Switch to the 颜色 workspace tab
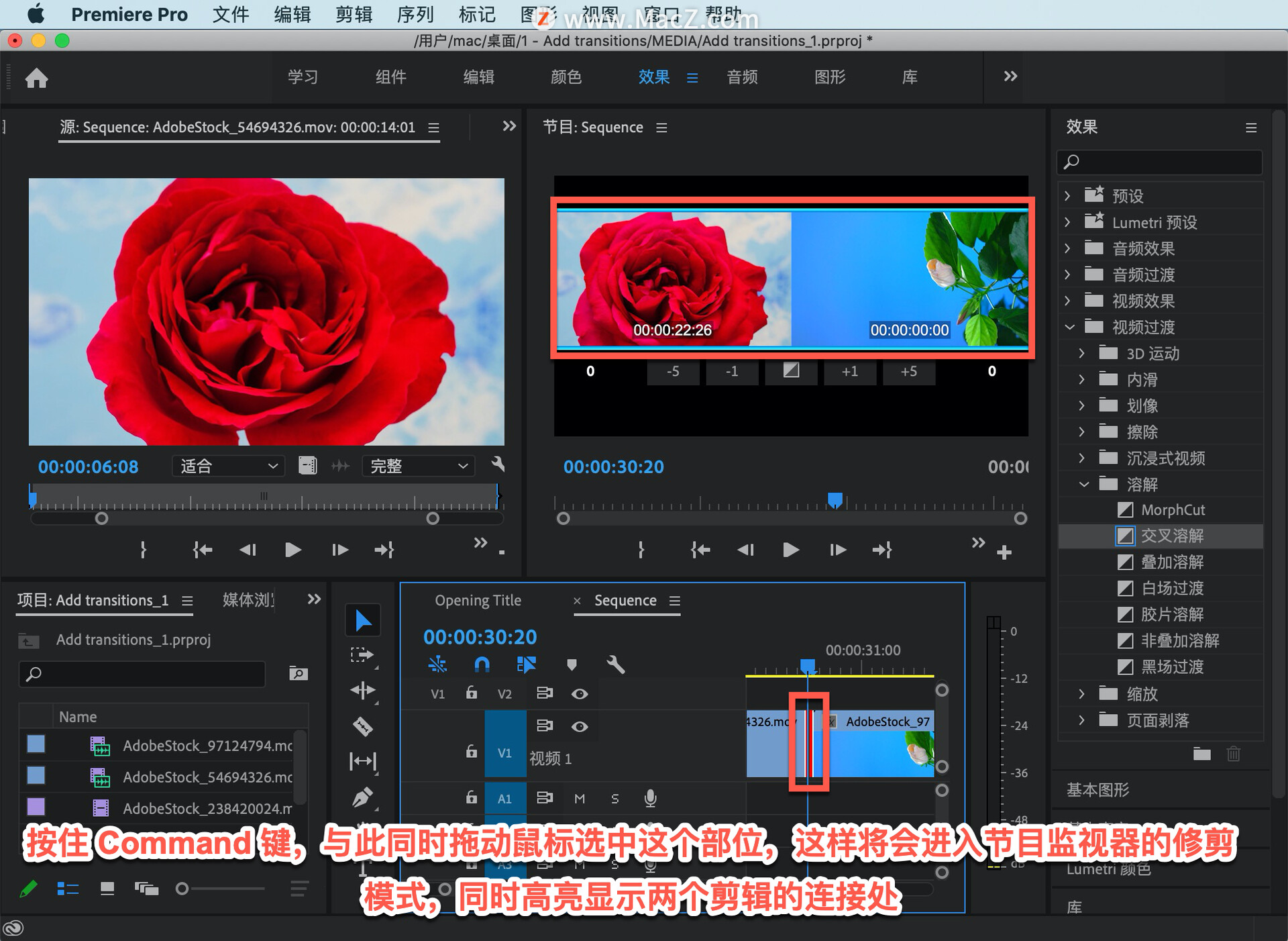The image size is (1288, 941). pos(566,77)
